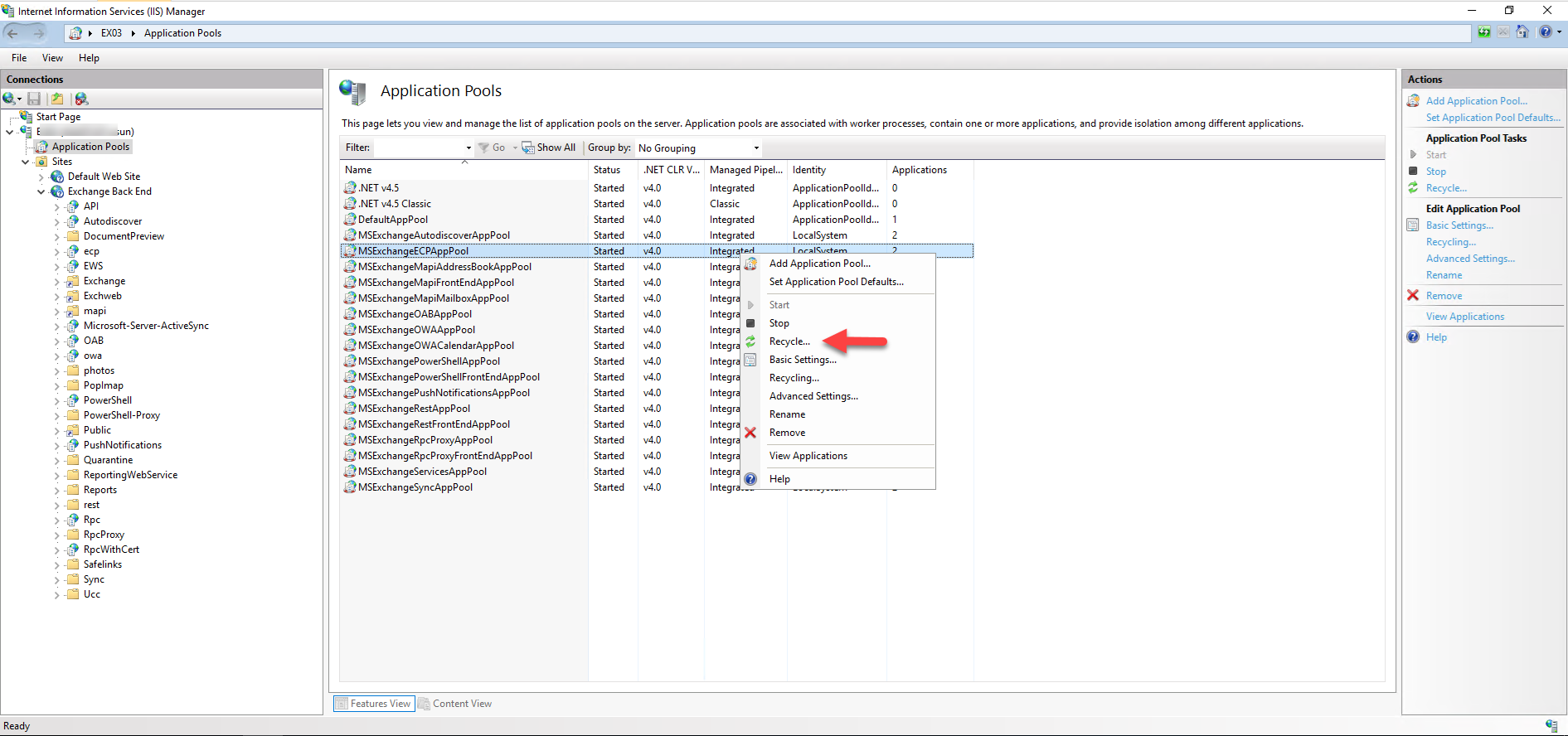Click the Recycle green arrows icon in context menu
This screenshot has height=736, width=1568.
[x=750, y=341]
